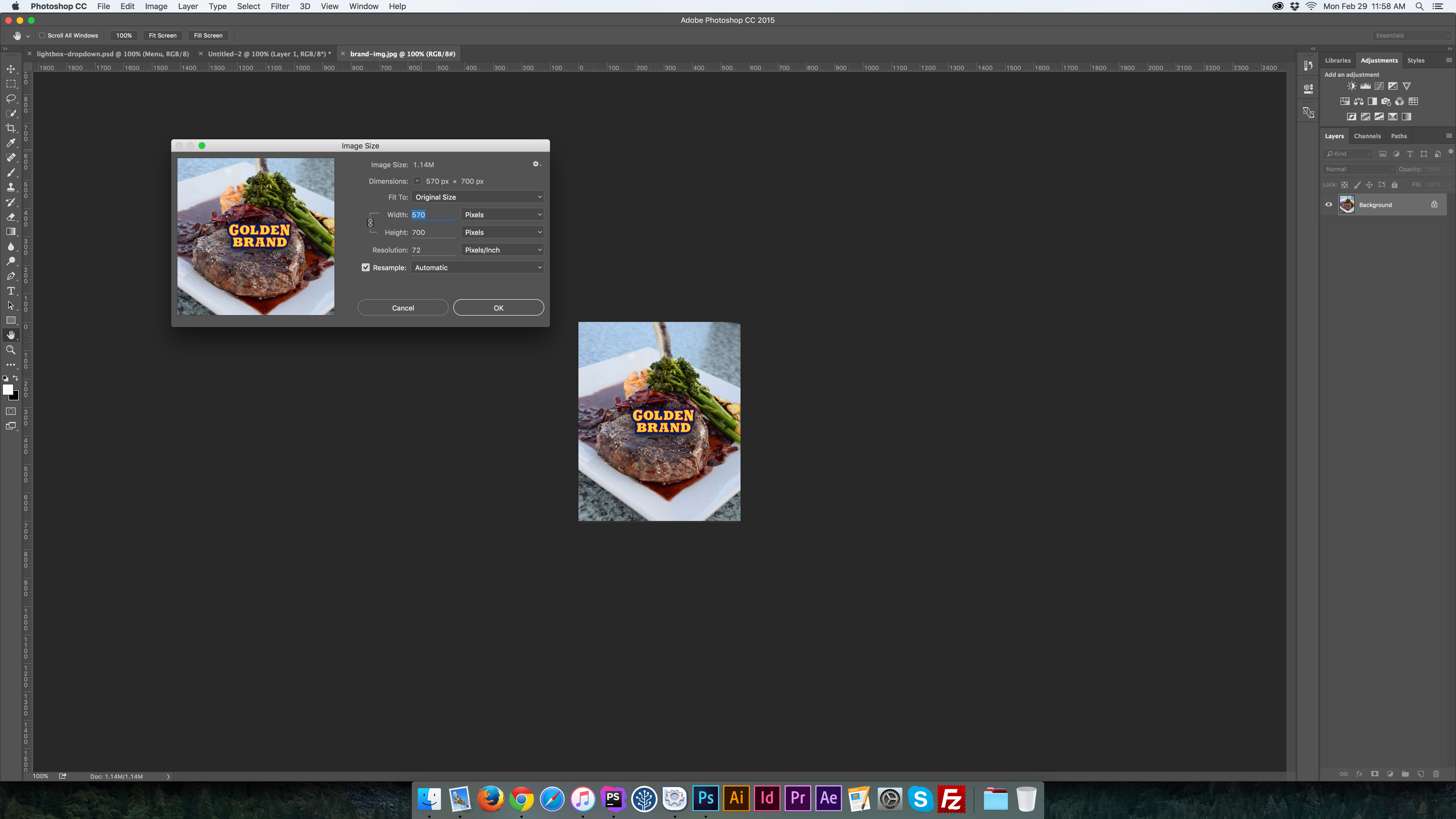Screen dimensions: 1456x819
Task: Select the Eyedropper tool
Action: pos(11,142)
